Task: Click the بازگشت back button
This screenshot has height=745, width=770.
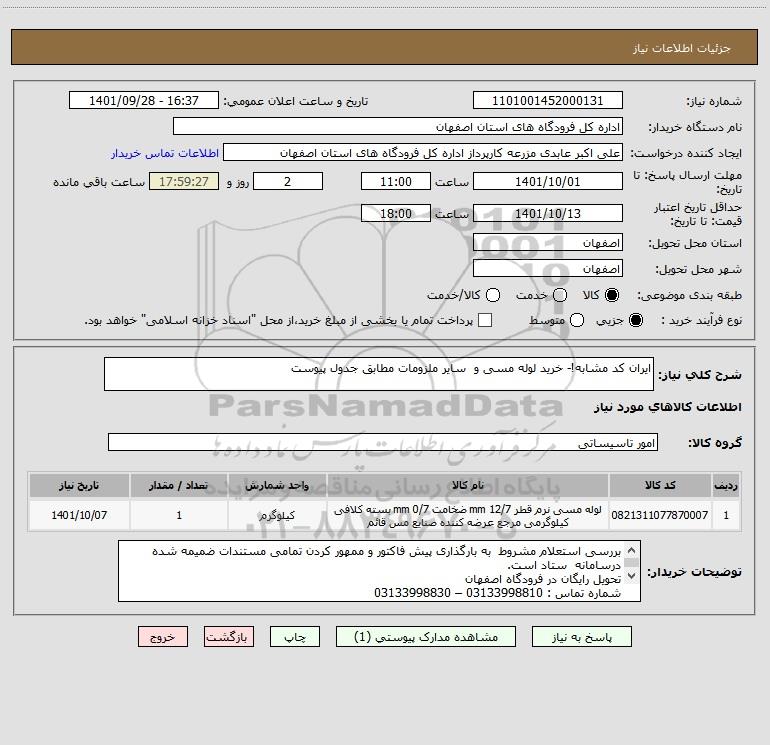Action: [x=229, y=637]
